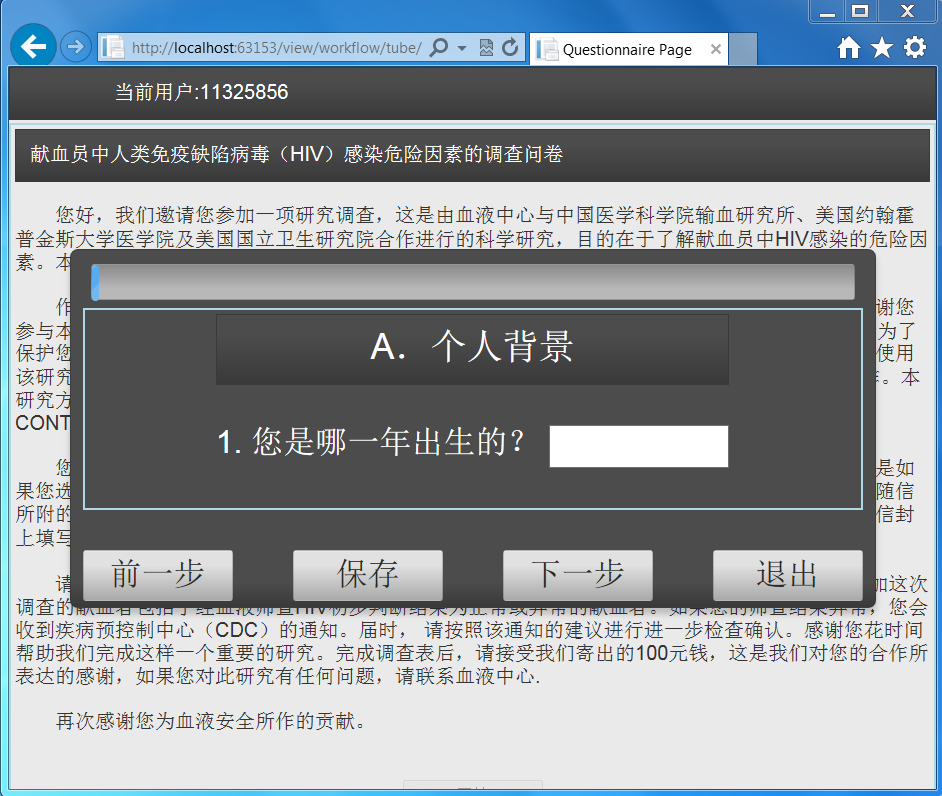Click the localhost URL in address bar
The width and height of the screenshot is (942, 796).
tap(275, 48)
